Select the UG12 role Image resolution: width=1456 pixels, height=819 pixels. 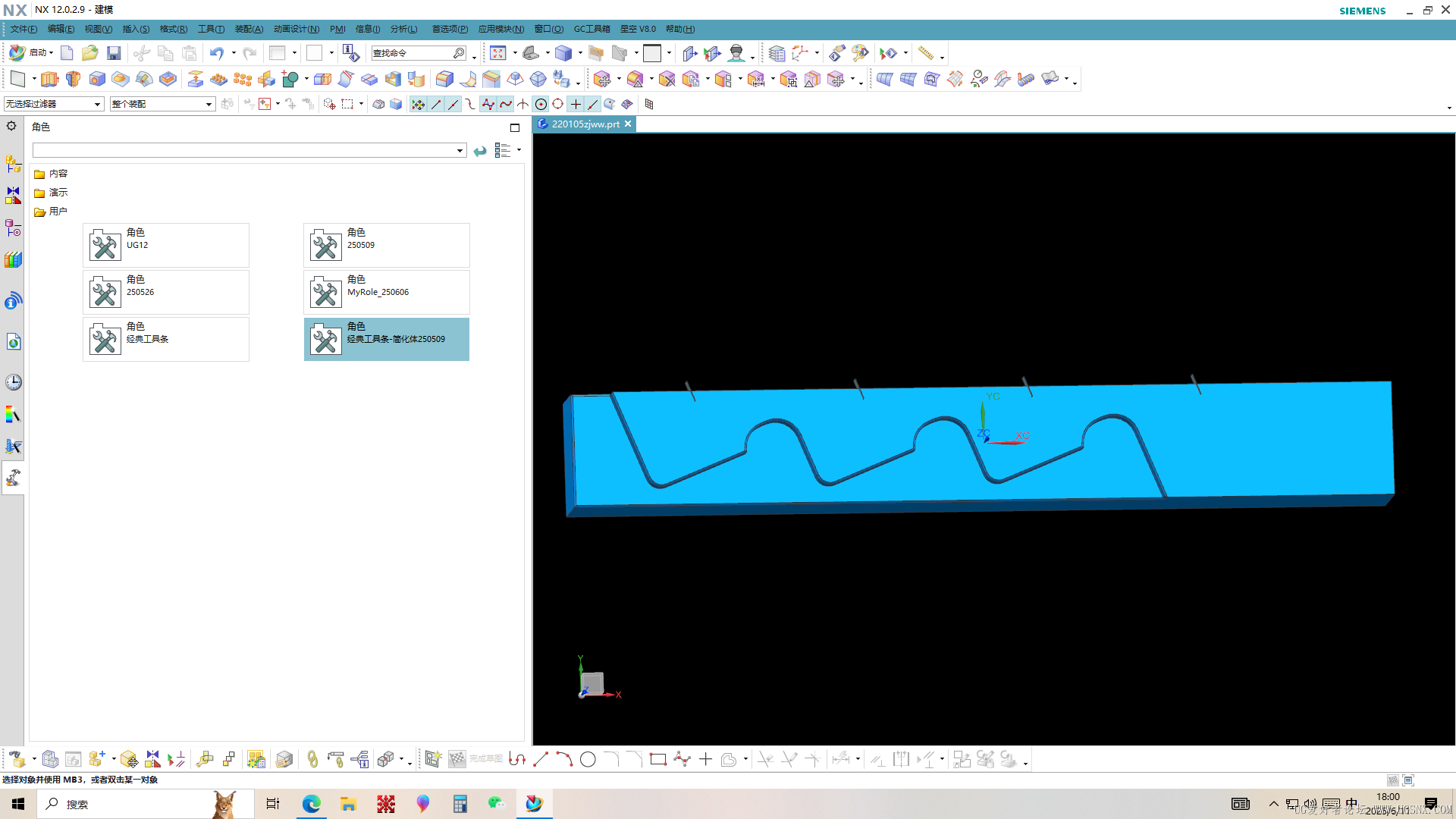click(166, 245)
